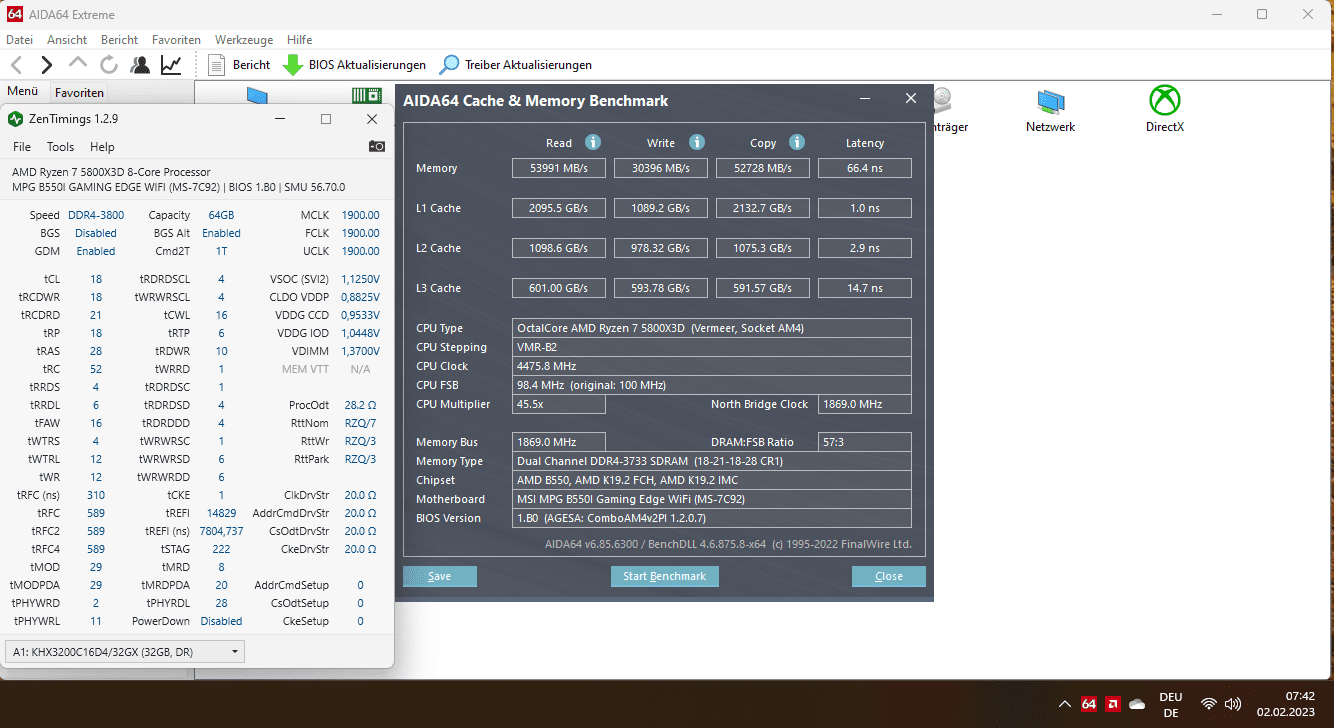Click the ProcOdt value 28.2 Ω
The height and width of the screenshot is (728, 1334).
tap(360, 405)
